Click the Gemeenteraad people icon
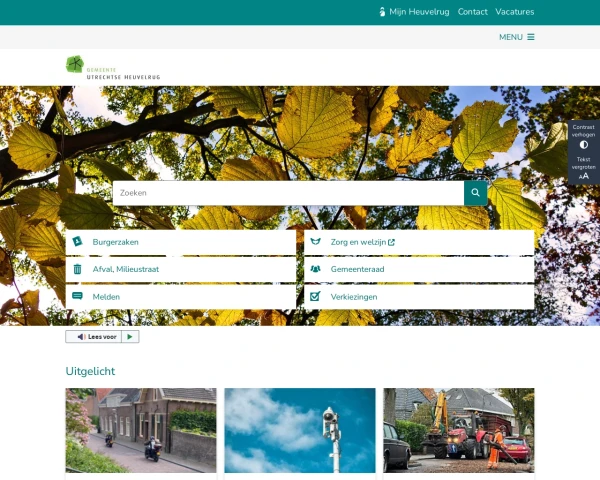This screenshot has width=600, height=480. tap(315, 269)
